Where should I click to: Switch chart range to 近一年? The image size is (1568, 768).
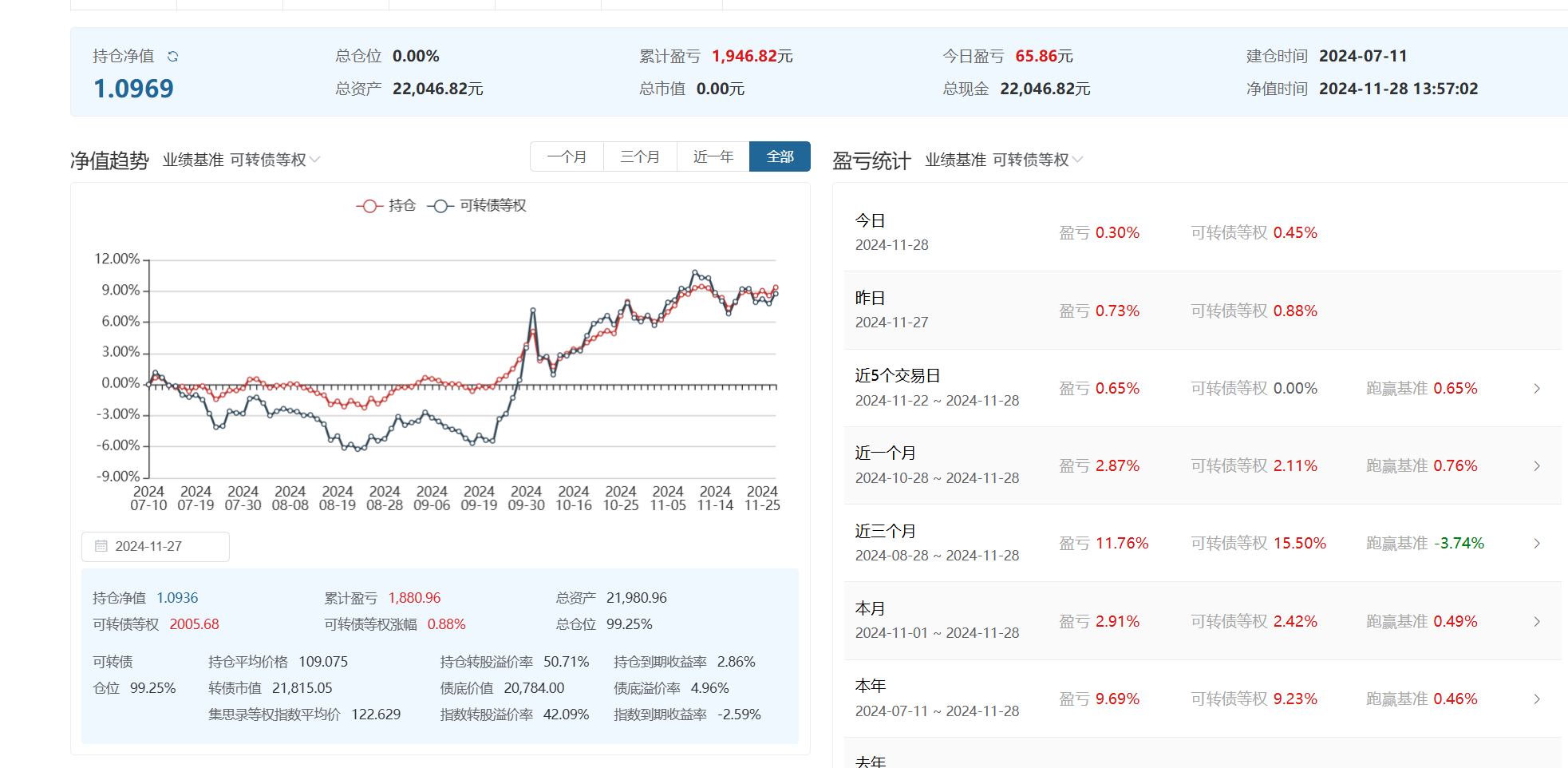coord(713,156)
